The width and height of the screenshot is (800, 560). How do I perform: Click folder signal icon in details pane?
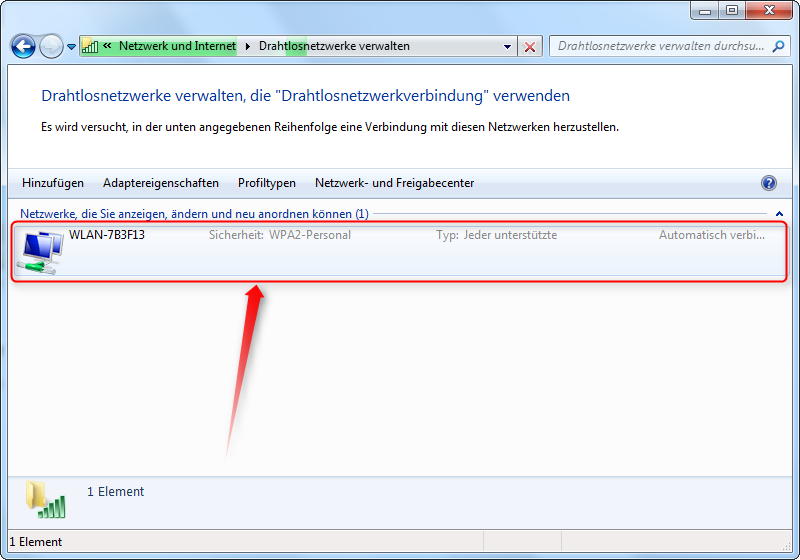point(45,500)
